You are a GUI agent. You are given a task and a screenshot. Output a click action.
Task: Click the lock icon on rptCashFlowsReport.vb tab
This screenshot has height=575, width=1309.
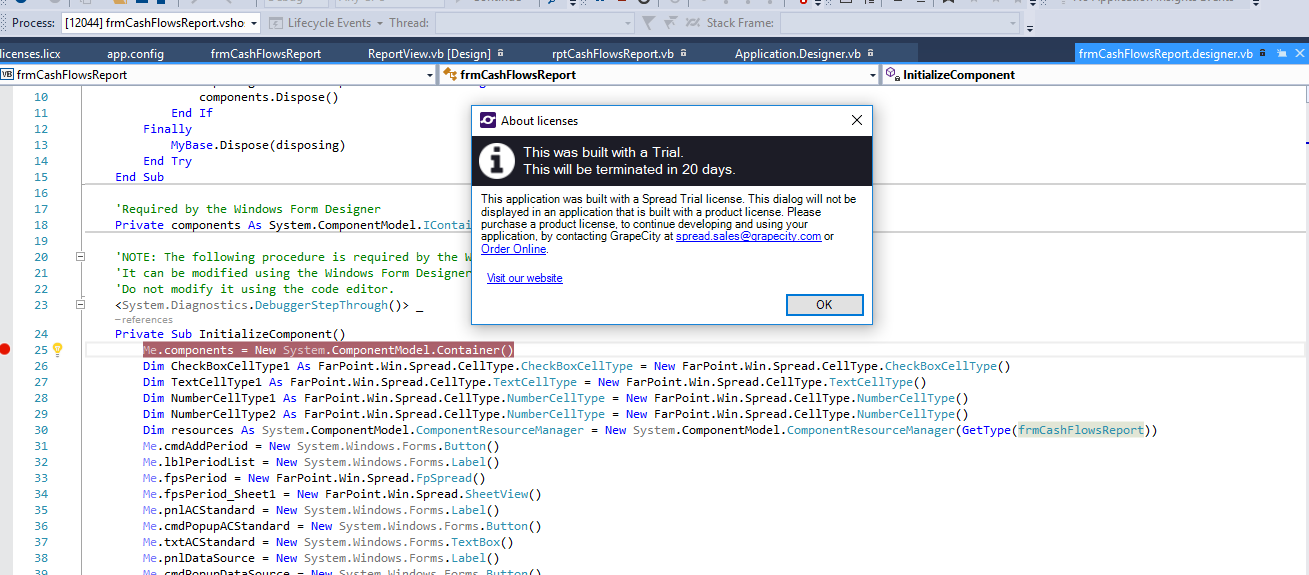[x=684, y=53]
